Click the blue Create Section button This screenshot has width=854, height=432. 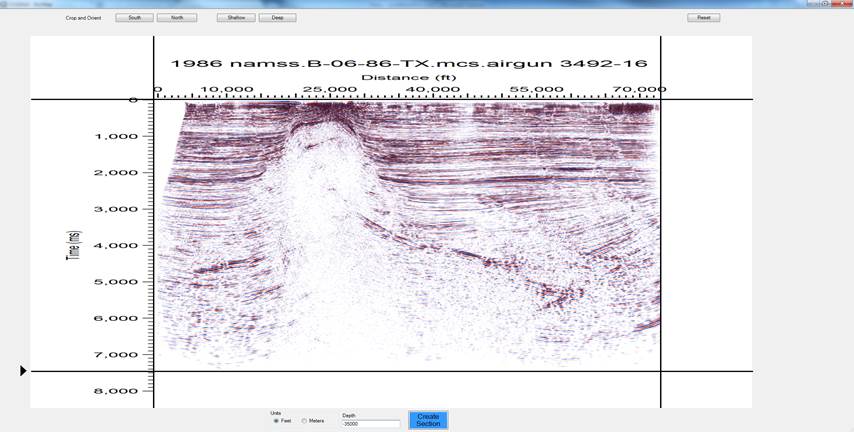pyautogui.click(x=428, y=420)
